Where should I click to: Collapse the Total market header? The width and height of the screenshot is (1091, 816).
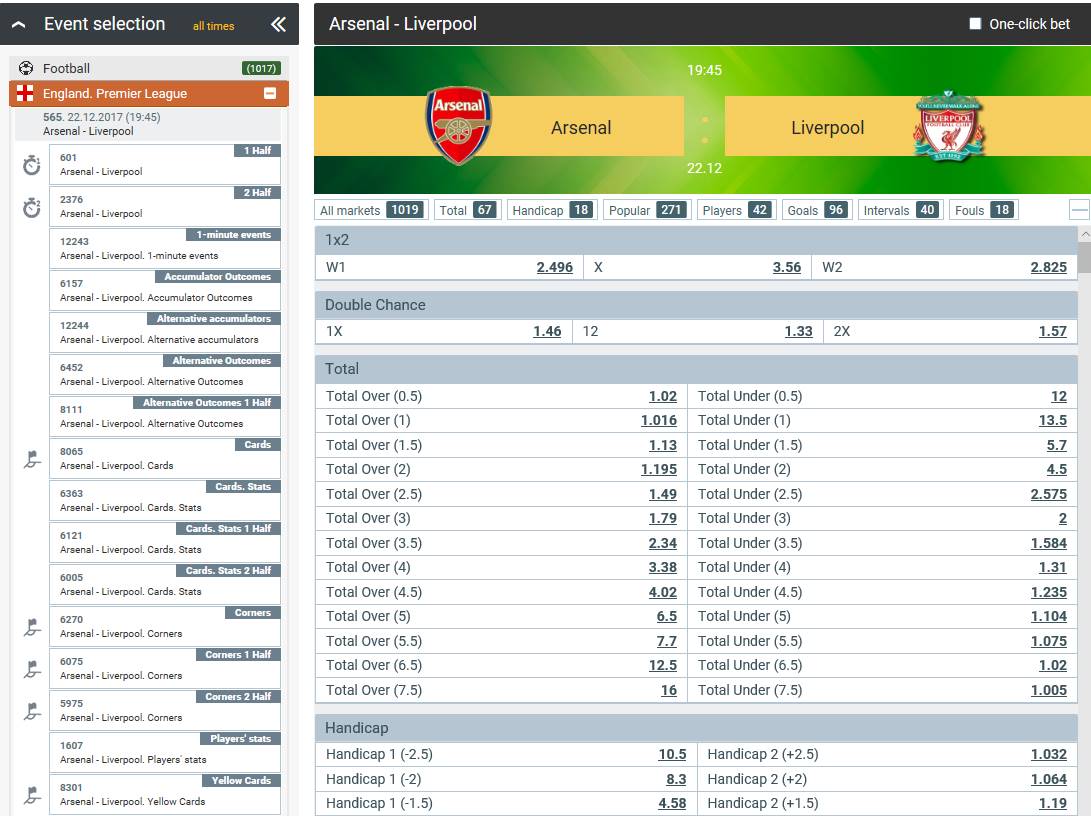coord(696,369)
